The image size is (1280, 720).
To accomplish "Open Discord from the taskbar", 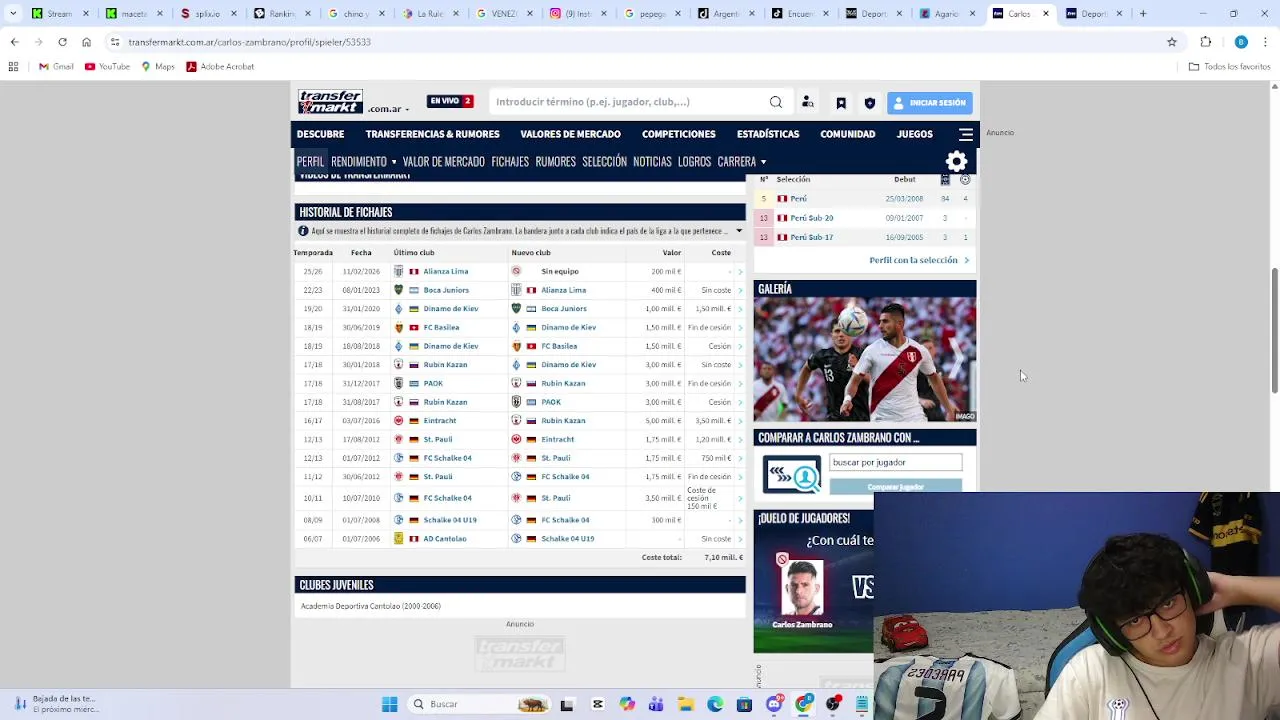I will pos(774,704).
